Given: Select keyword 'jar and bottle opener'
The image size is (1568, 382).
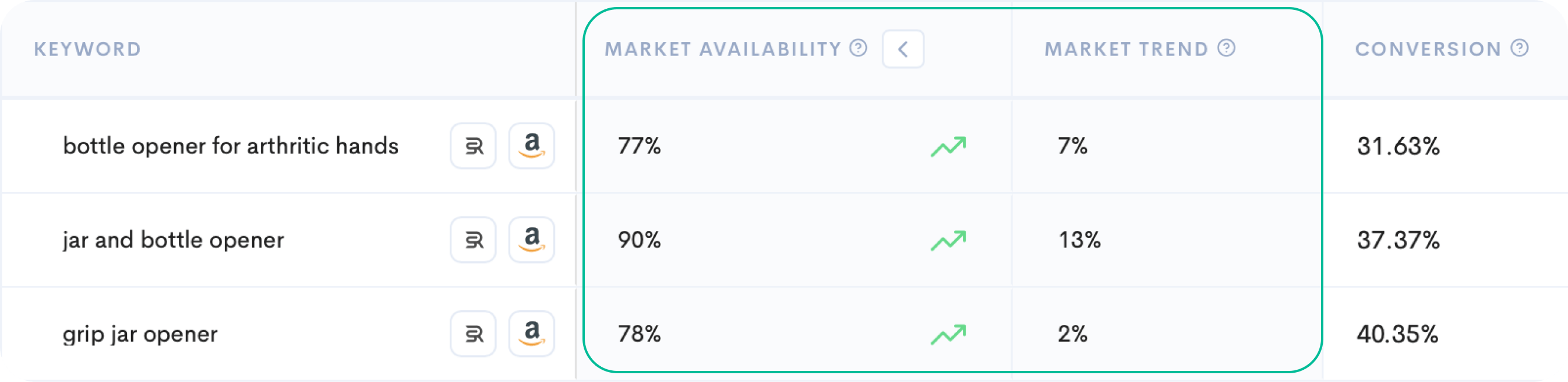Looking at the screenshot, I should [x=173, y=240].
